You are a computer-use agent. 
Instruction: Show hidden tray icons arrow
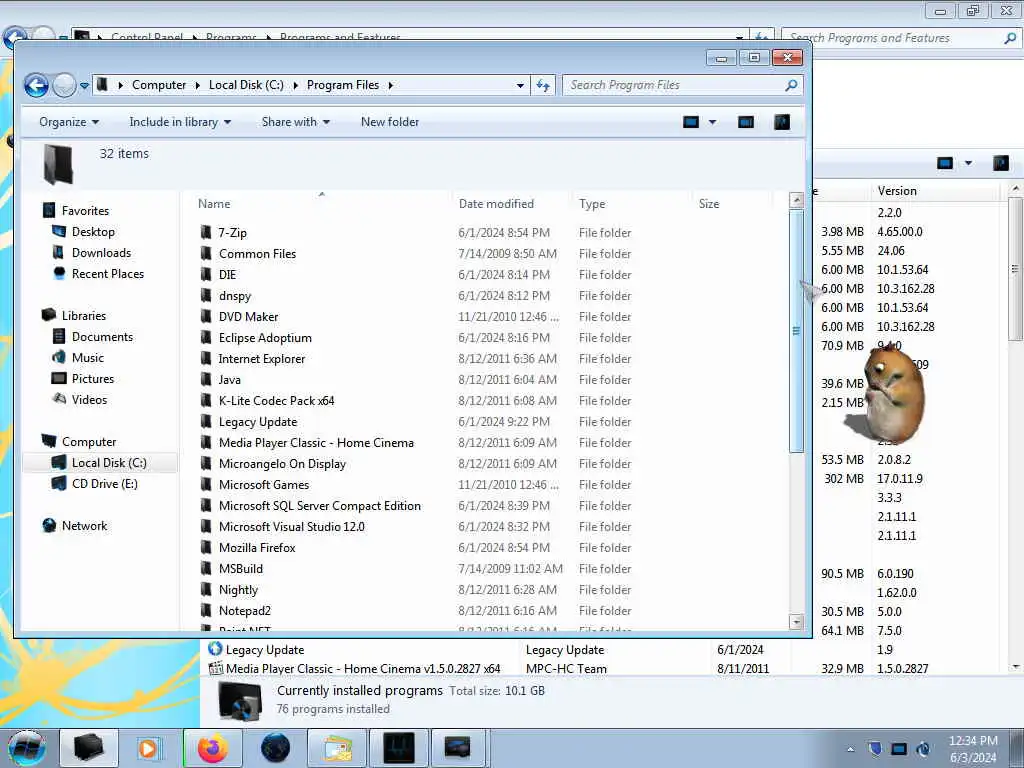tap(850, 750)
